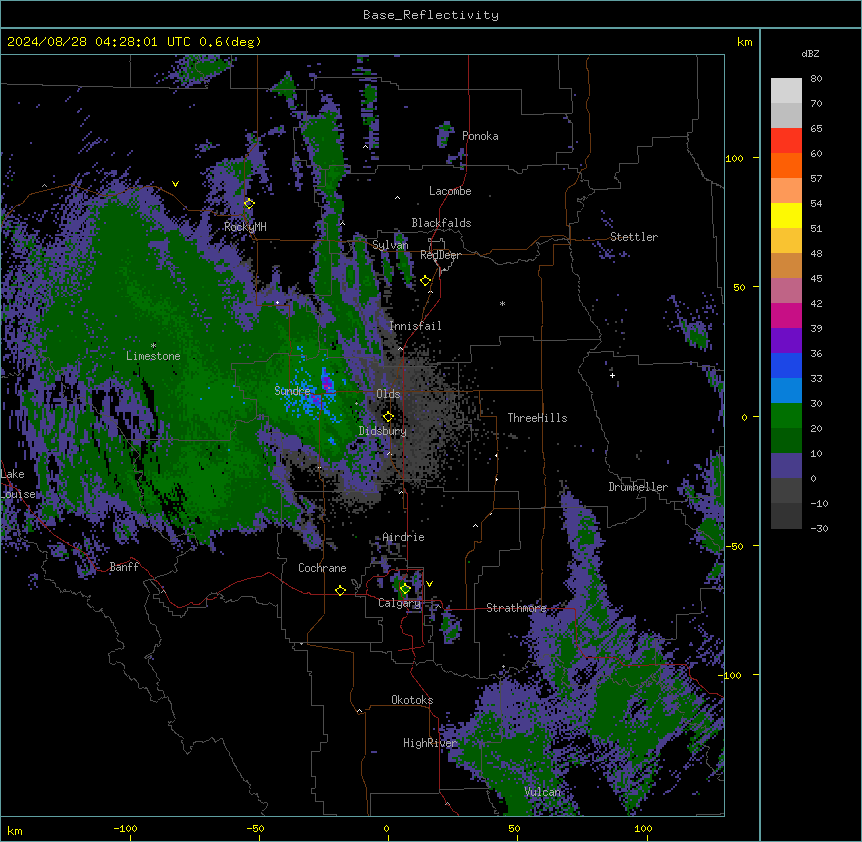Click the Strathmore city label
The image size is (862, 842).
click(516, 608)
